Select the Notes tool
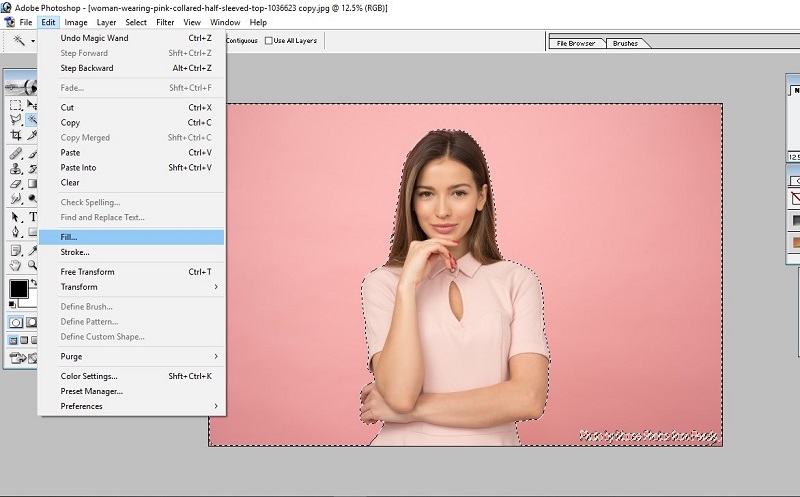The width and height of the screenshot is (800, 497). tap(16, 251)
